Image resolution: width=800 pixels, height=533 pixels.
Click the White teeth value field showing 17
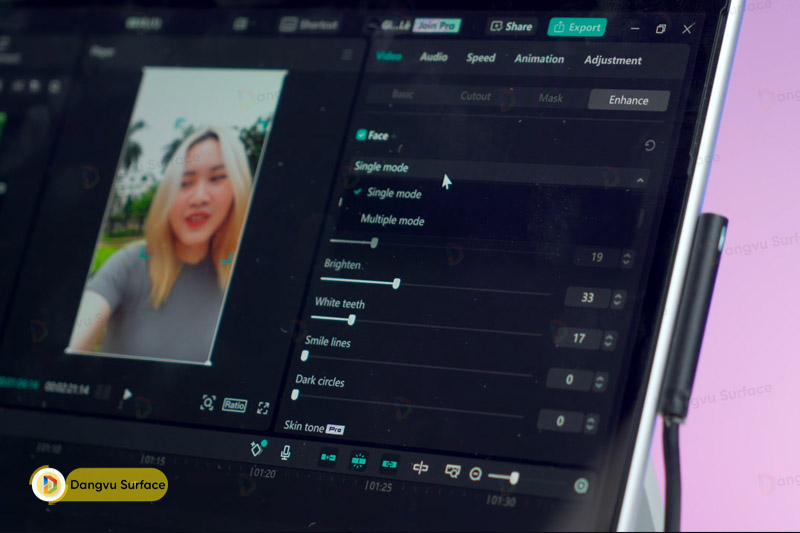click(x=578, y=338)
